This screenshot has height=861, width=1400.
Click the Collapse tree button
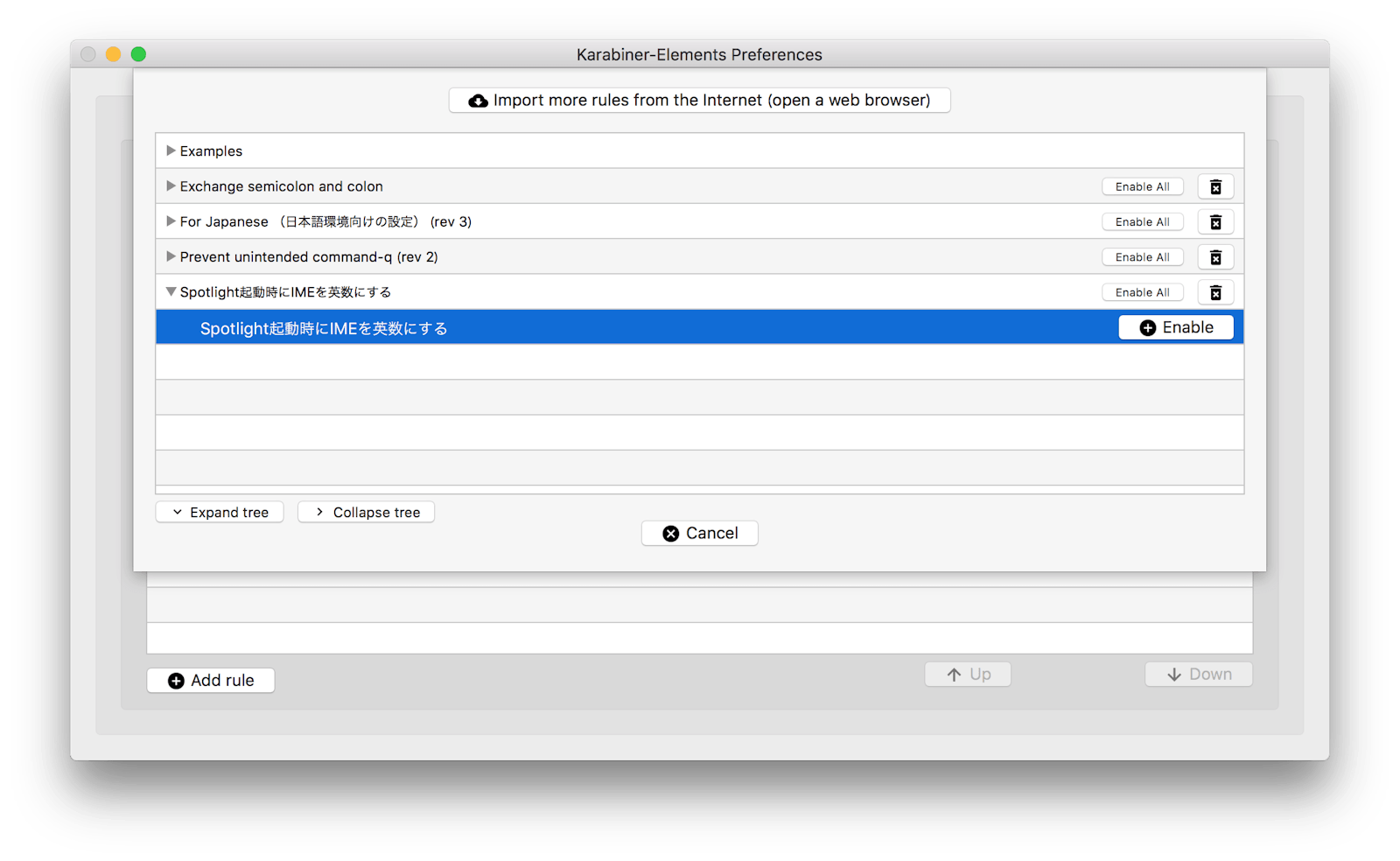tap(366, 512)
